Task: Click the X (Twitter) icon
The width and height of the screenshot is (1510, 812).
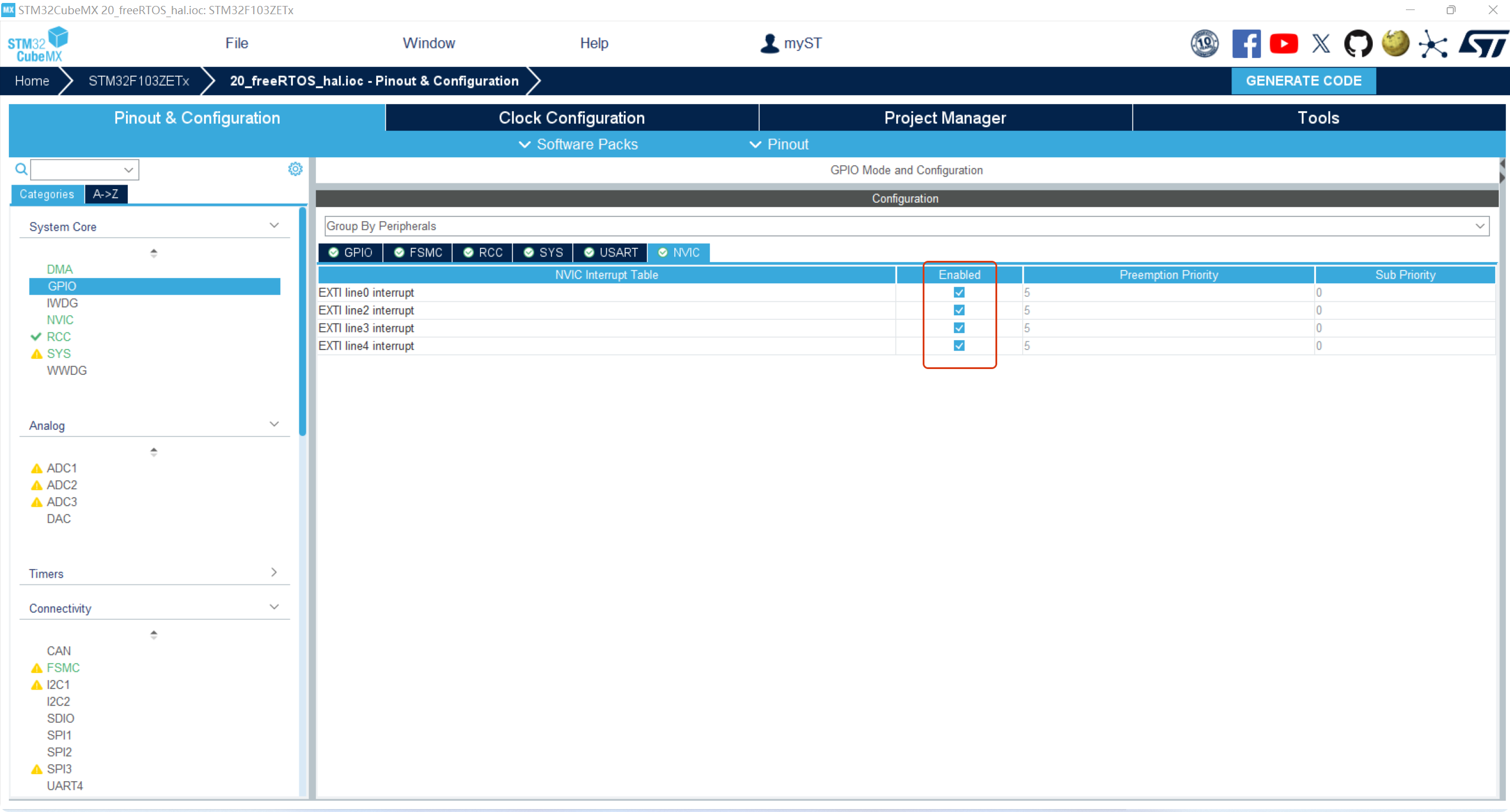Action: point(1320,44)
